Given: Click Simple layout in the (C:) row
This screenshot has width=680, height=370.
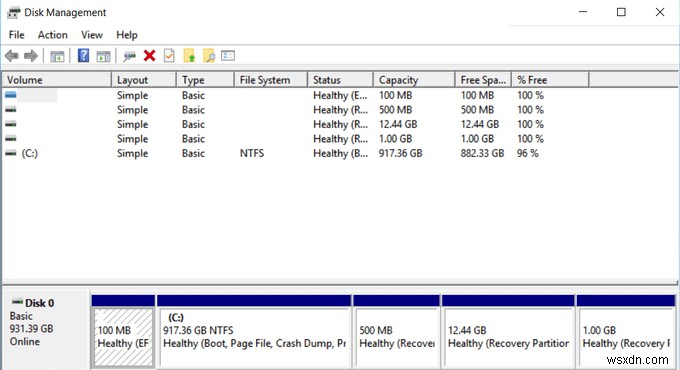Looking at the screenshot, I should point(132,153).
